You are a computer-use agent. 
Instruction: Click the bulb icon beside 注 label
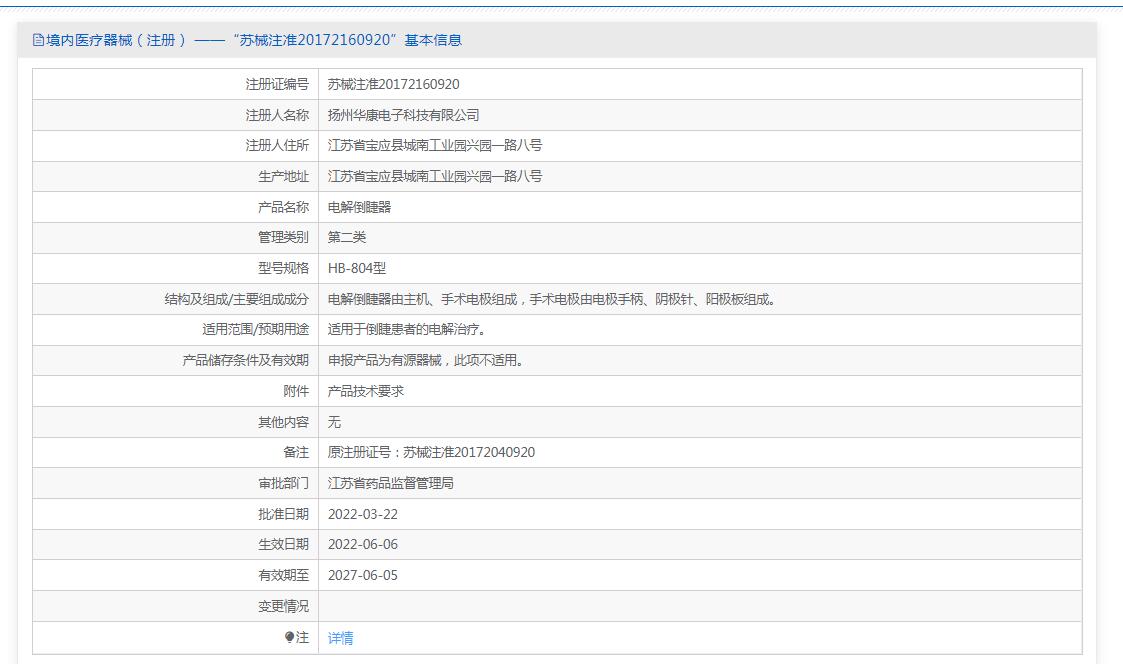pos(289,637)
